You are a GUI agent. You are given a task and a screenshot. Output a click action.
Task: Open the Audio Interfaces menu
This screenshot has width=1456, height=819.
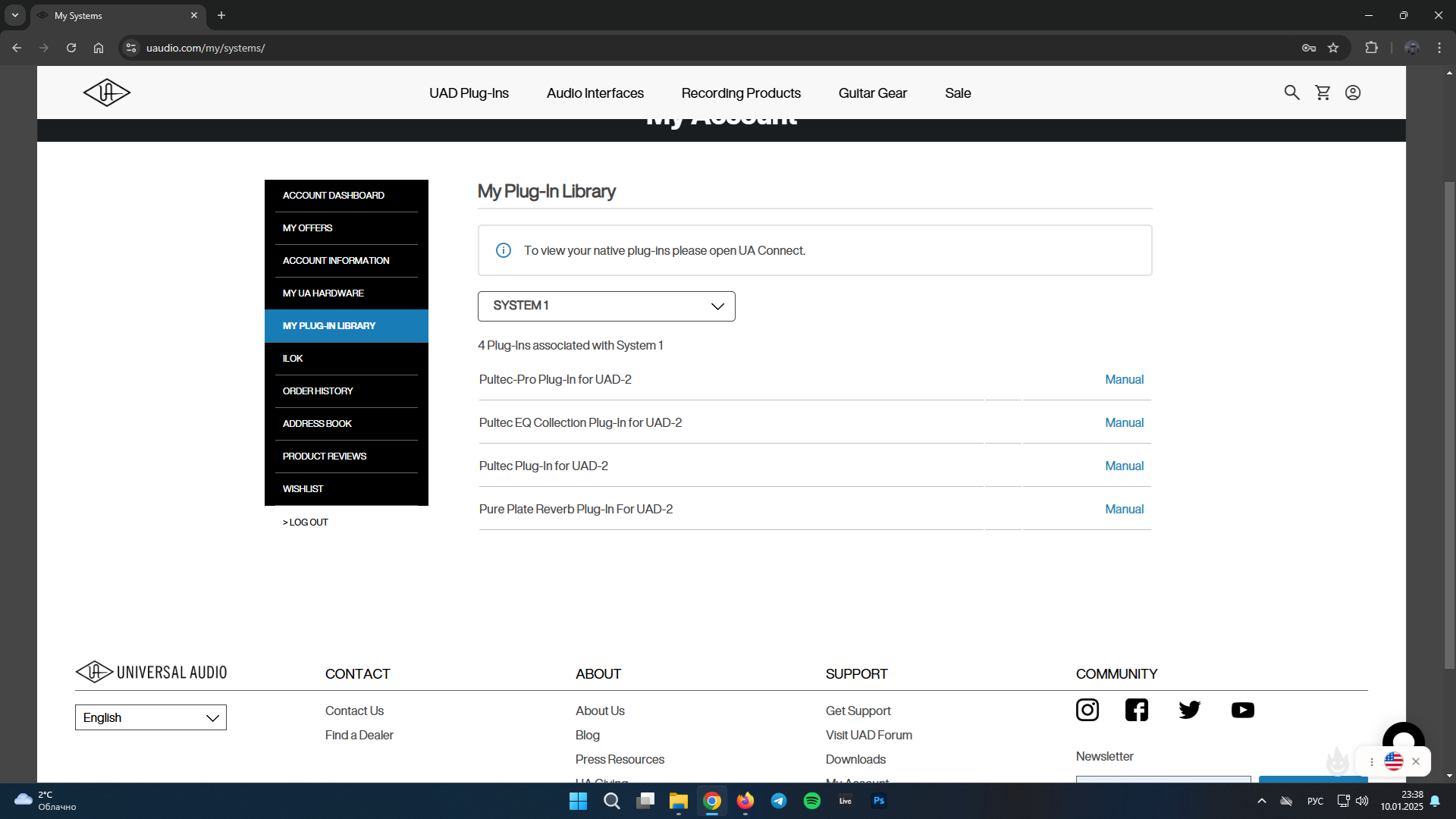595,93
